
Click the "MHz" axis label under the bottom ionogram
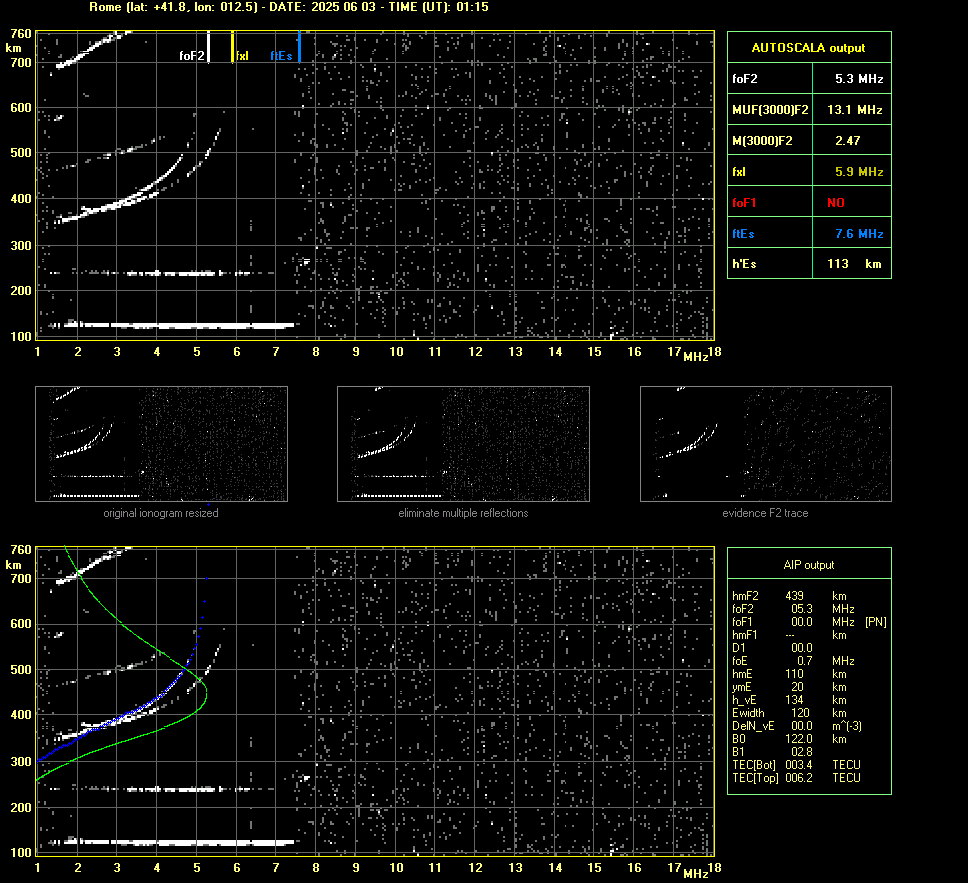[695, 873]
